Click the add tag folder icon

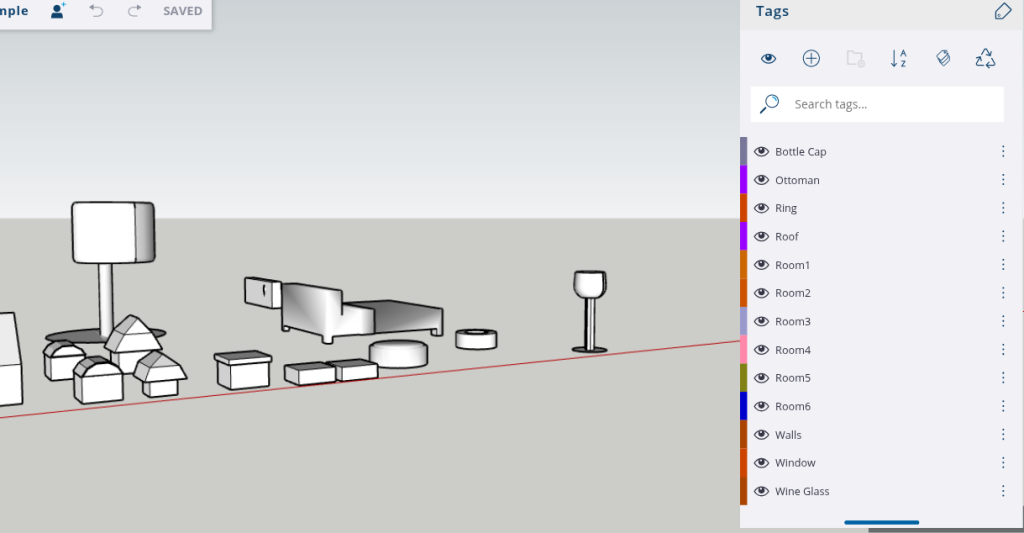click(x=855, y=58)
